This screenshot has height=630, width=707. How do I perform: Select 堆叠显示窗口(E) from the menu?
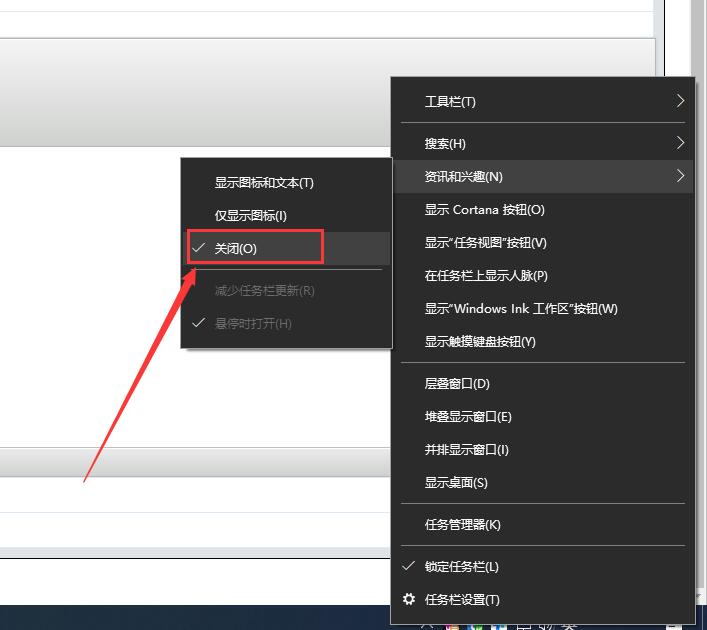coord(467,417)
